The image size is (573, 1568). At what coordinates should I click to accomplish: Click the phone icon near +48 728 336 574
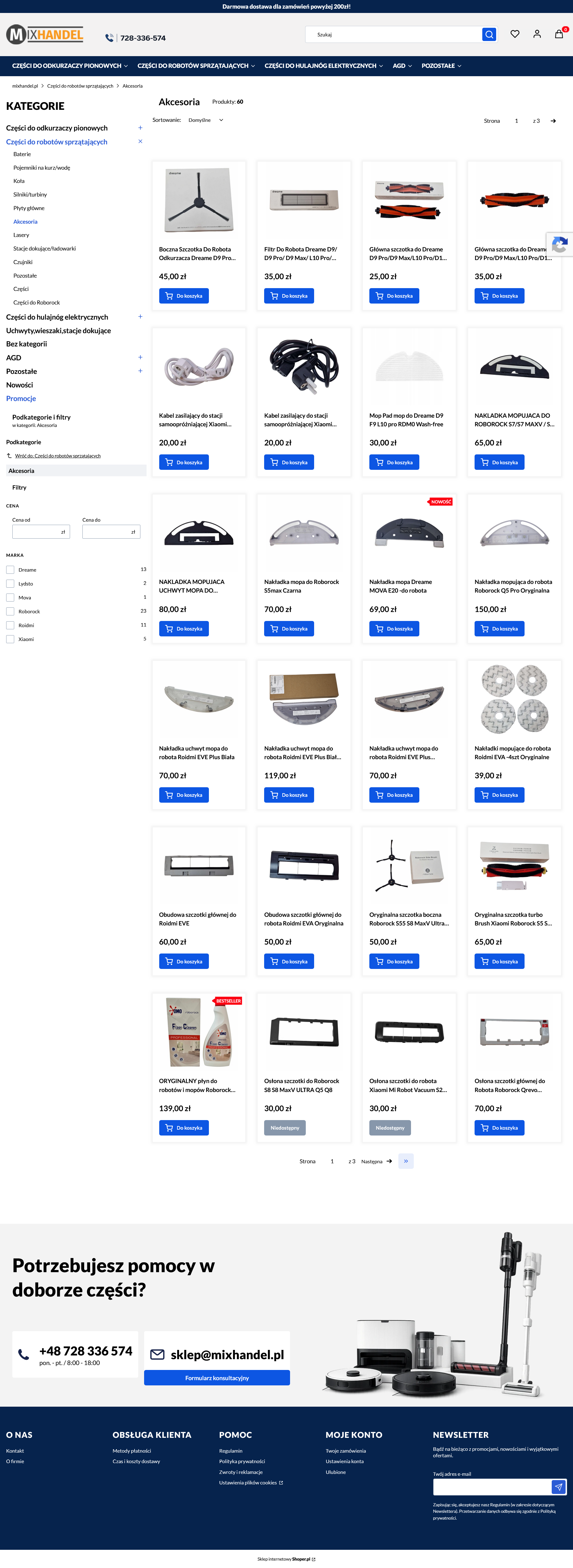[24, 1354]
